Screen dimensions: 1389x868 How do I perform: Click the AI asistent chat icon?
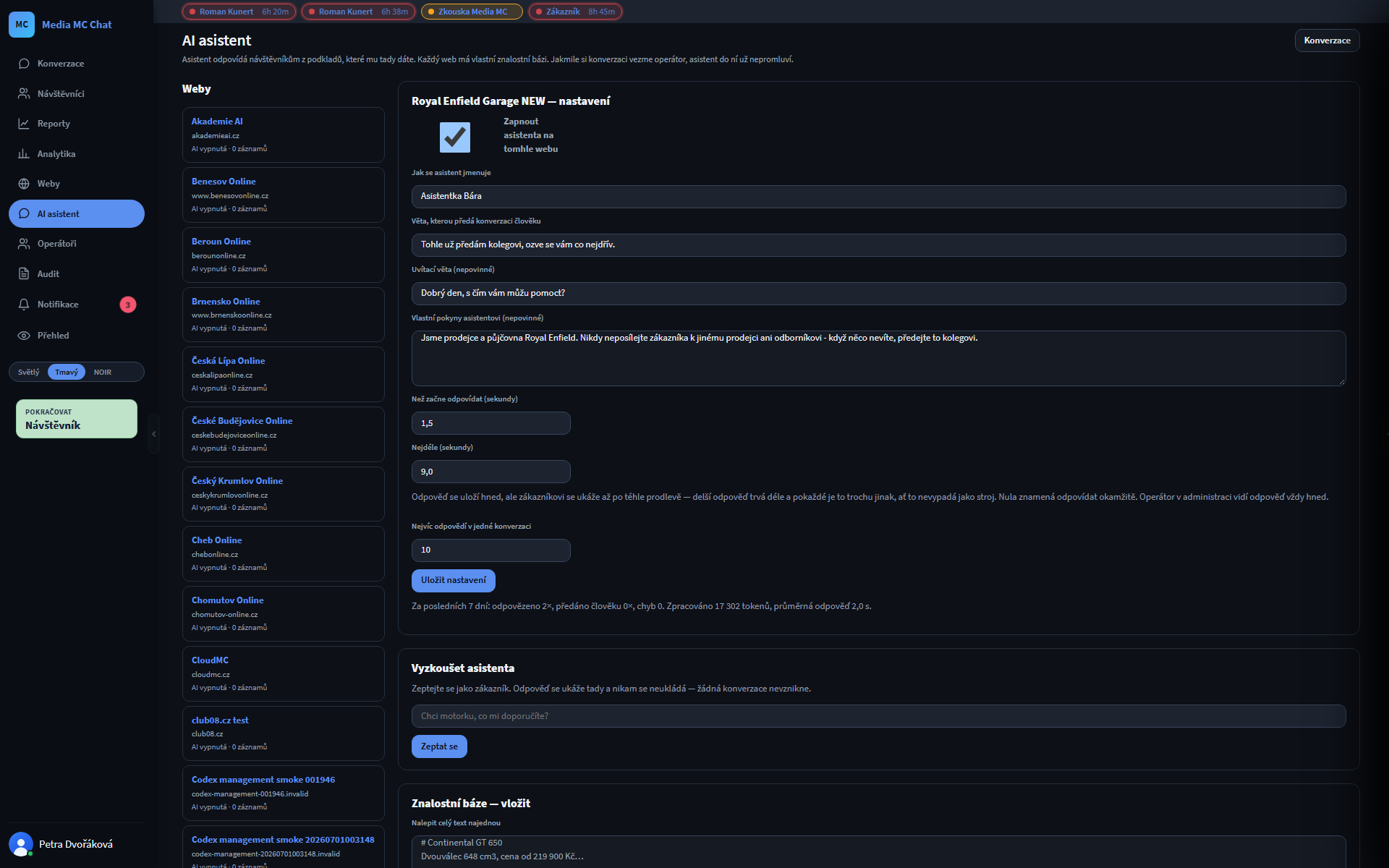[x=24, y=214]
